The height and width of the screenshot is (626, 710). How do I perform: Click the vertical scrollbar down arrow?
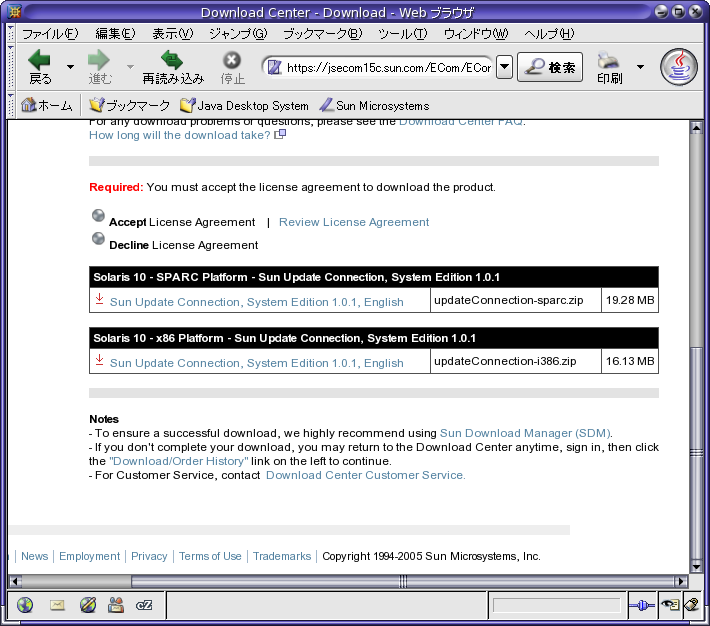pyautogui.click(x=696, y=566)
